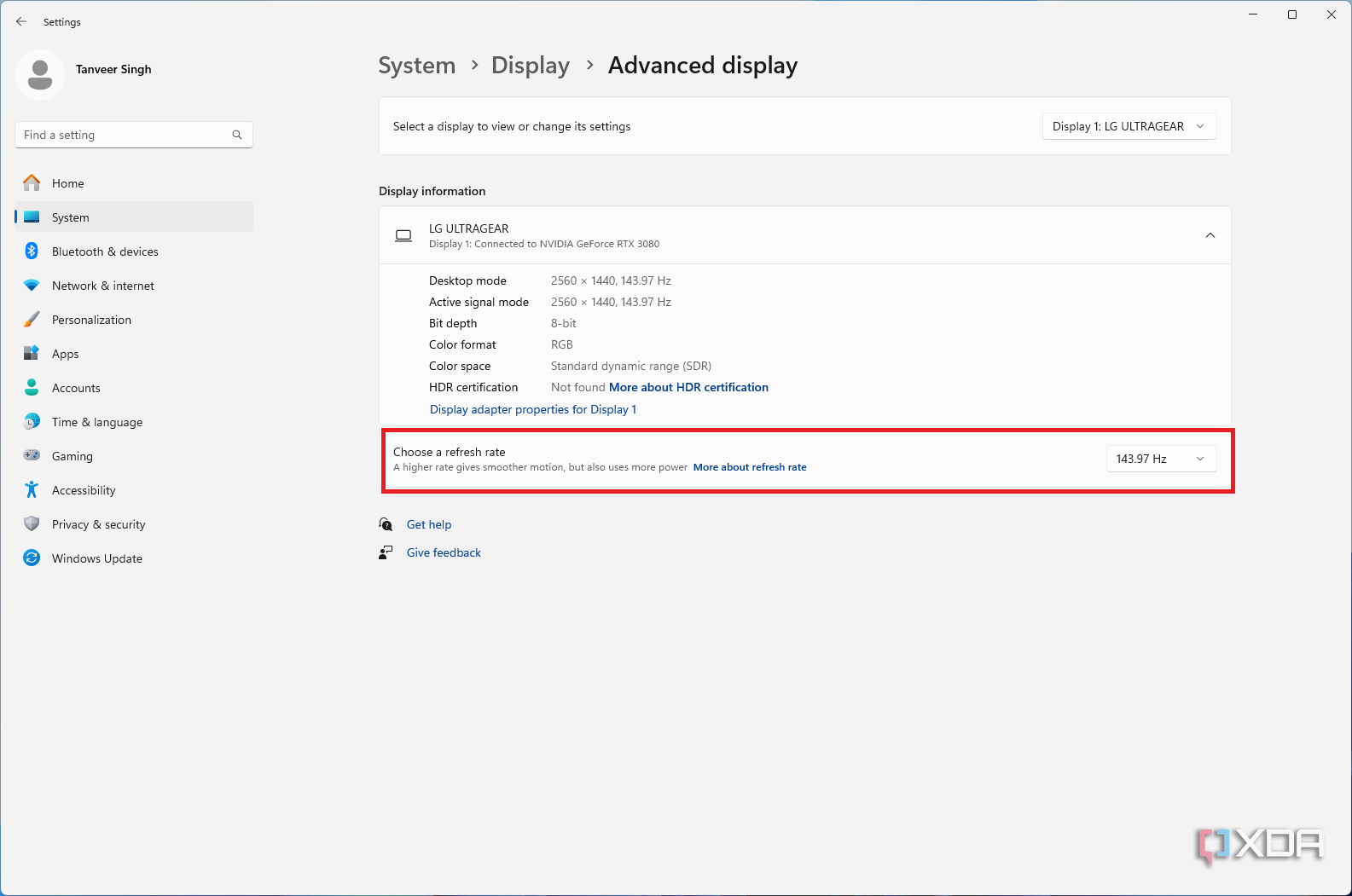Open Personalization settings
This screenshot has width=1352, height=896.
click(134, 319)
